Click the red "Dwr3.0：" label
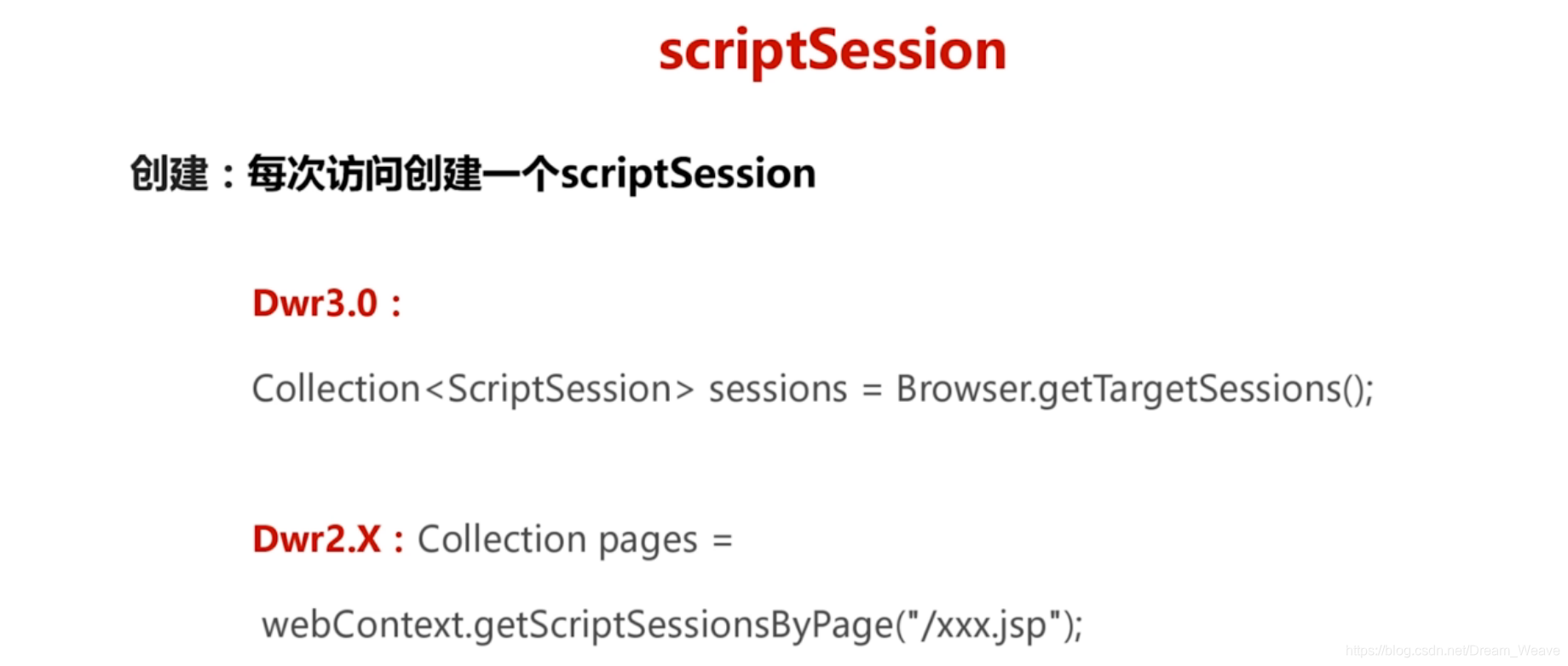 327,303
